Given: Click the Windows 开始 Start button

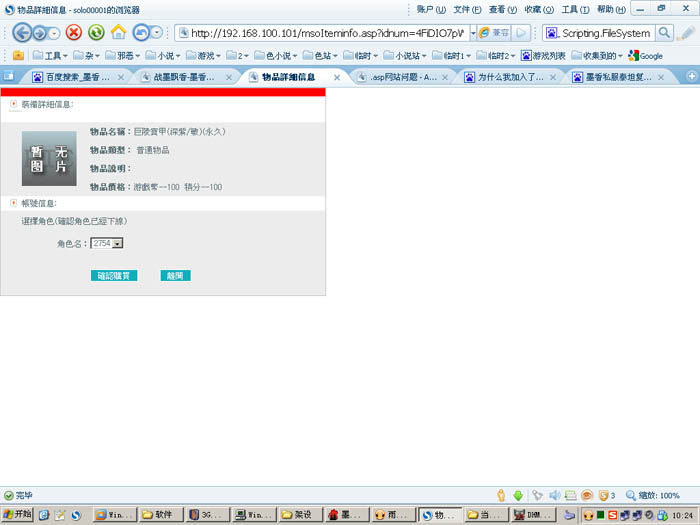Looking at the screenshot, I should point(17,514).
